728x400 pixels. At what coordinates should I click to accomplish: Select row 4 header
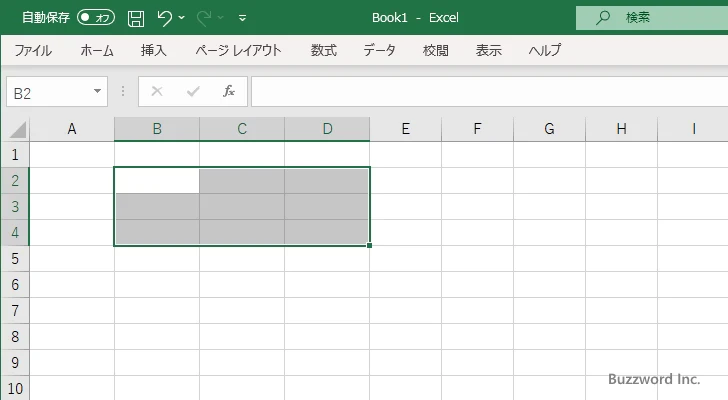click(x=15, y=232)
